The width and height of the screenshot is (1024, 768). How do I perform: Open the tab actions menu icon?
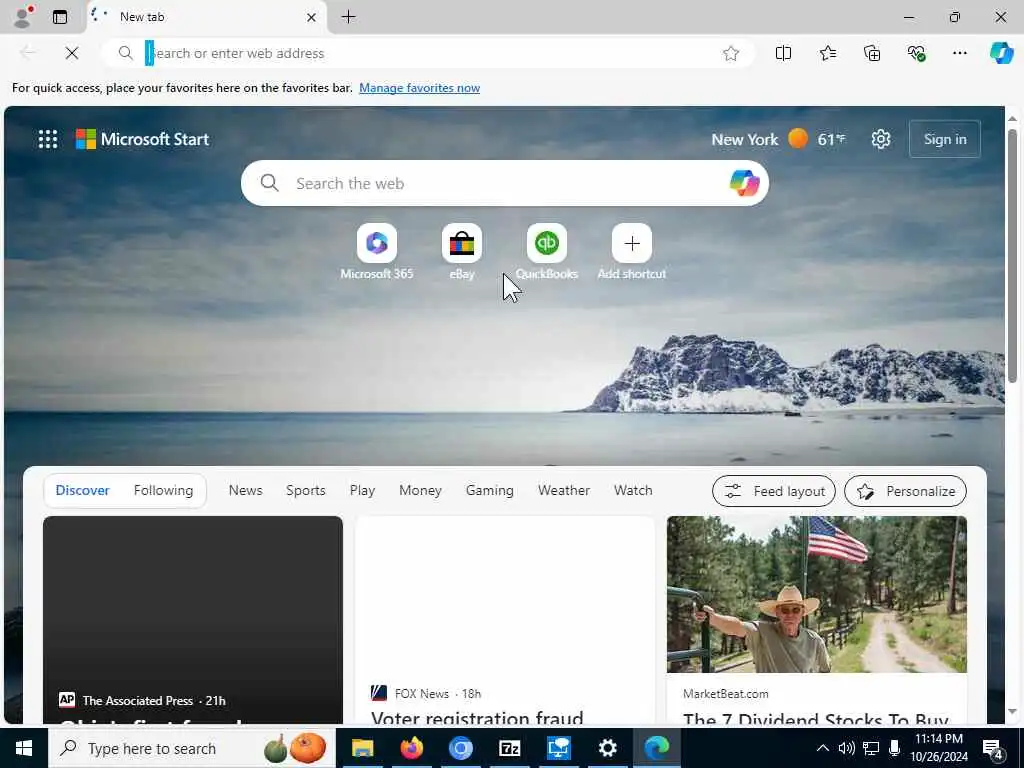coord(59,17)
